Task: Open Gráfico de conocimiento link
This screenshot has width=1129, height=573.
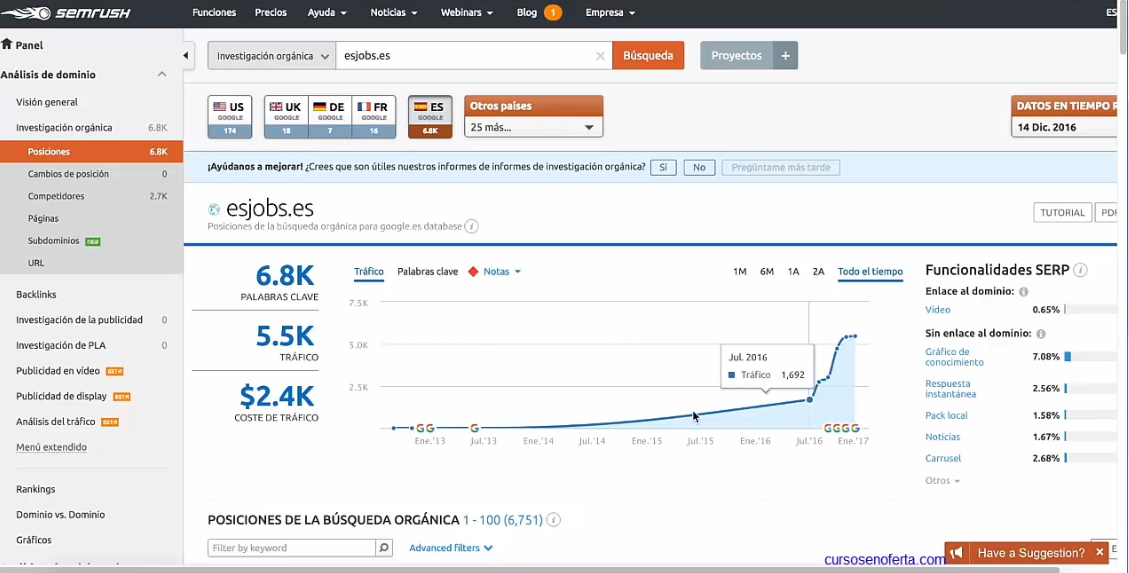Action: click(954, 357)
